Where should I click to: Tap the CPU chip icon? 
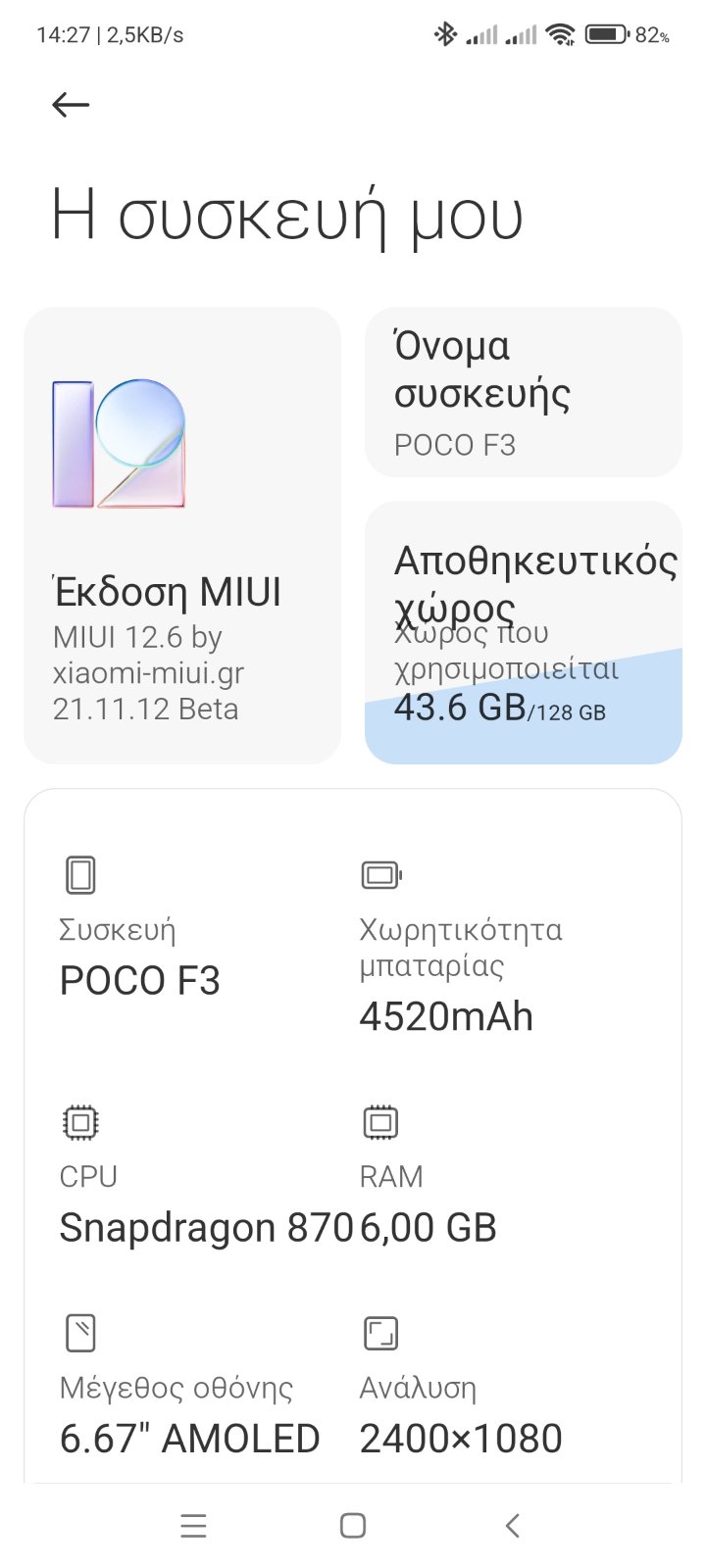pyautogui.click(x=80, y=1122)
